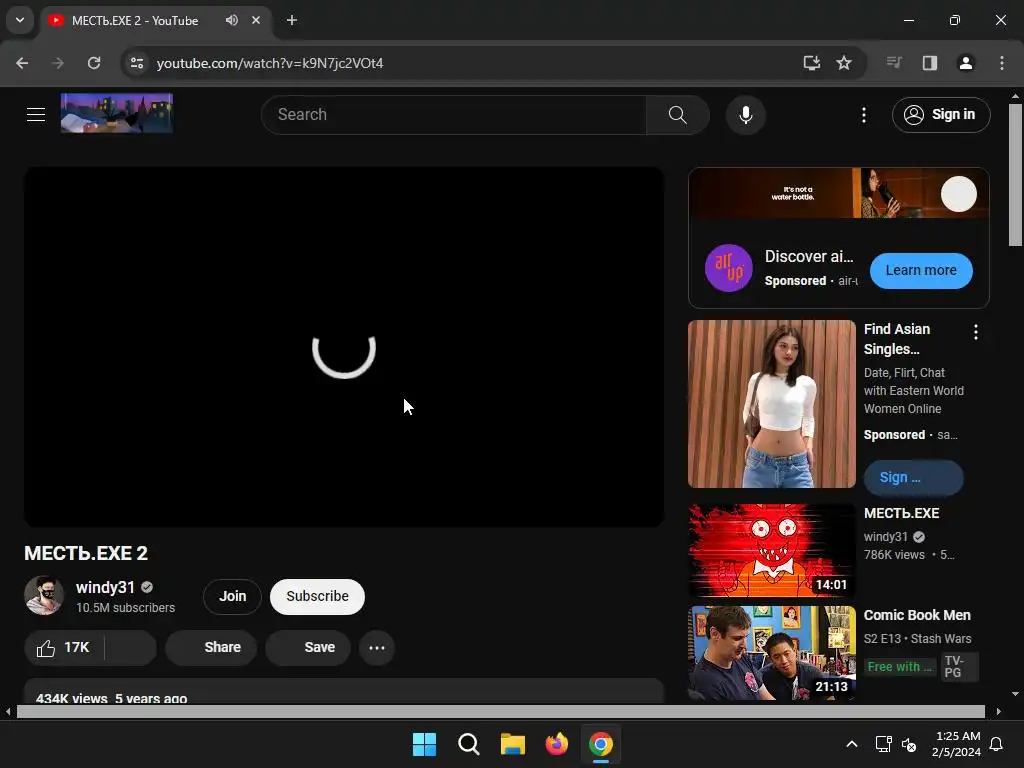
Task: Click the ad's Sign button
Action: click(914, 477)
